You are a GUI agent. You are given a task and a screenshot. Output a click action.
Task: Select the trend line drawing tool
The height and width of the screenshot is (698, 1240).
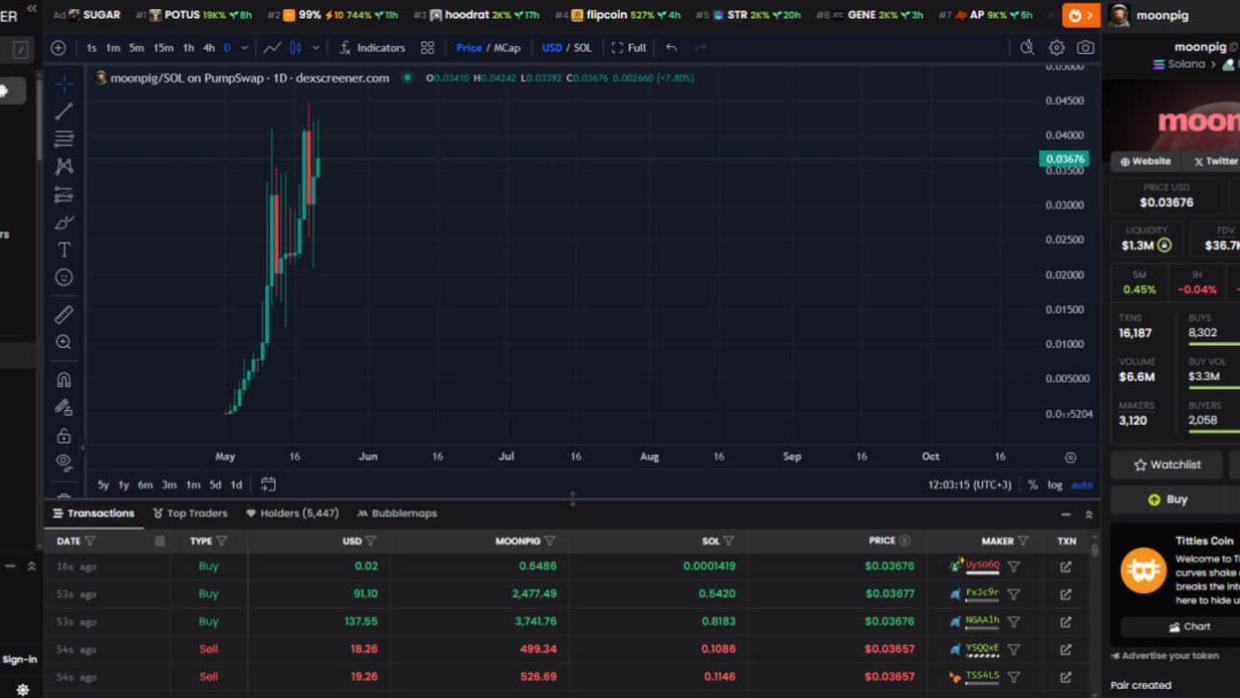(x=64, y=111)
